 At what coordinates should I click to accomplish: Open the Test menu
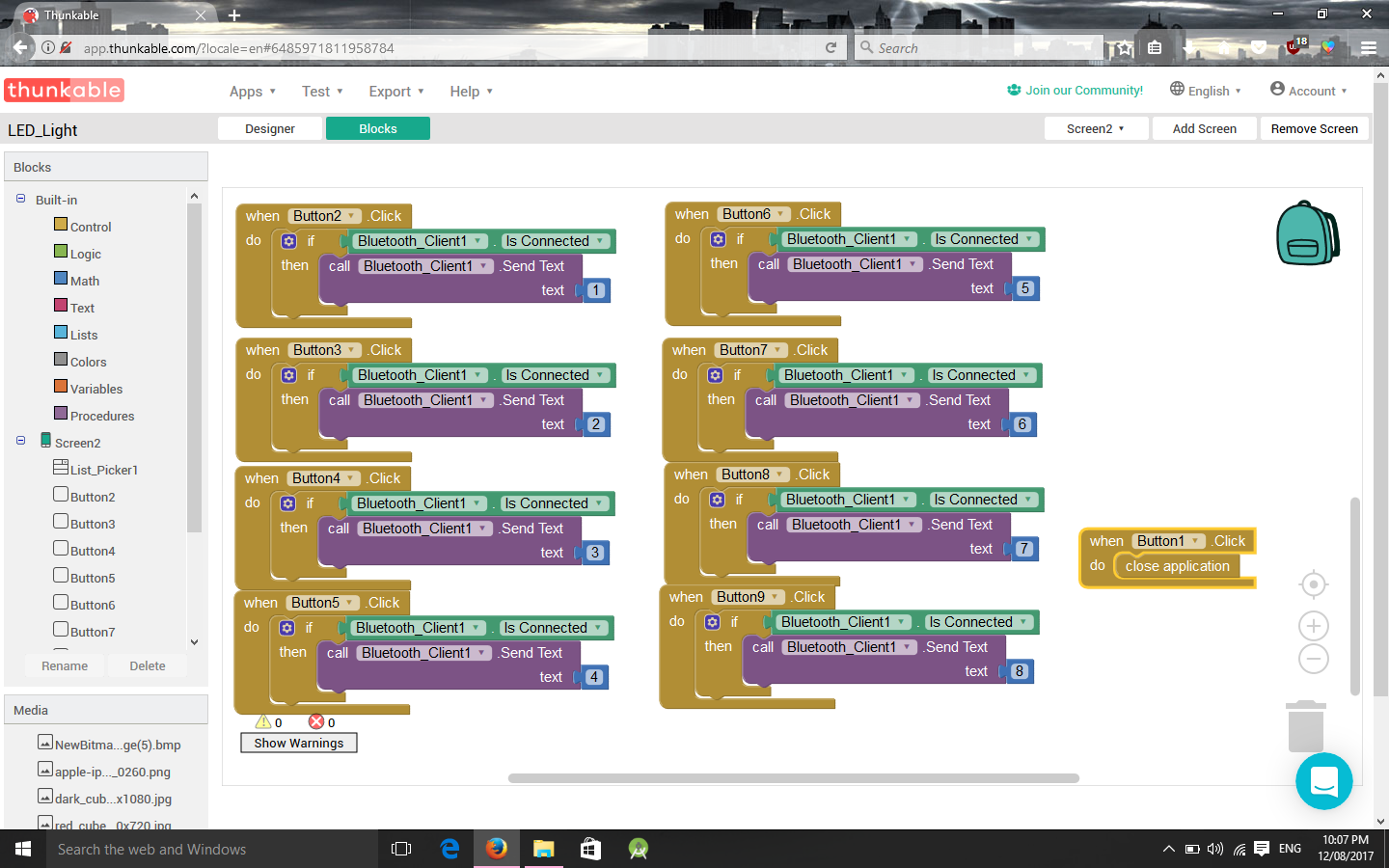tap(322, 92)
